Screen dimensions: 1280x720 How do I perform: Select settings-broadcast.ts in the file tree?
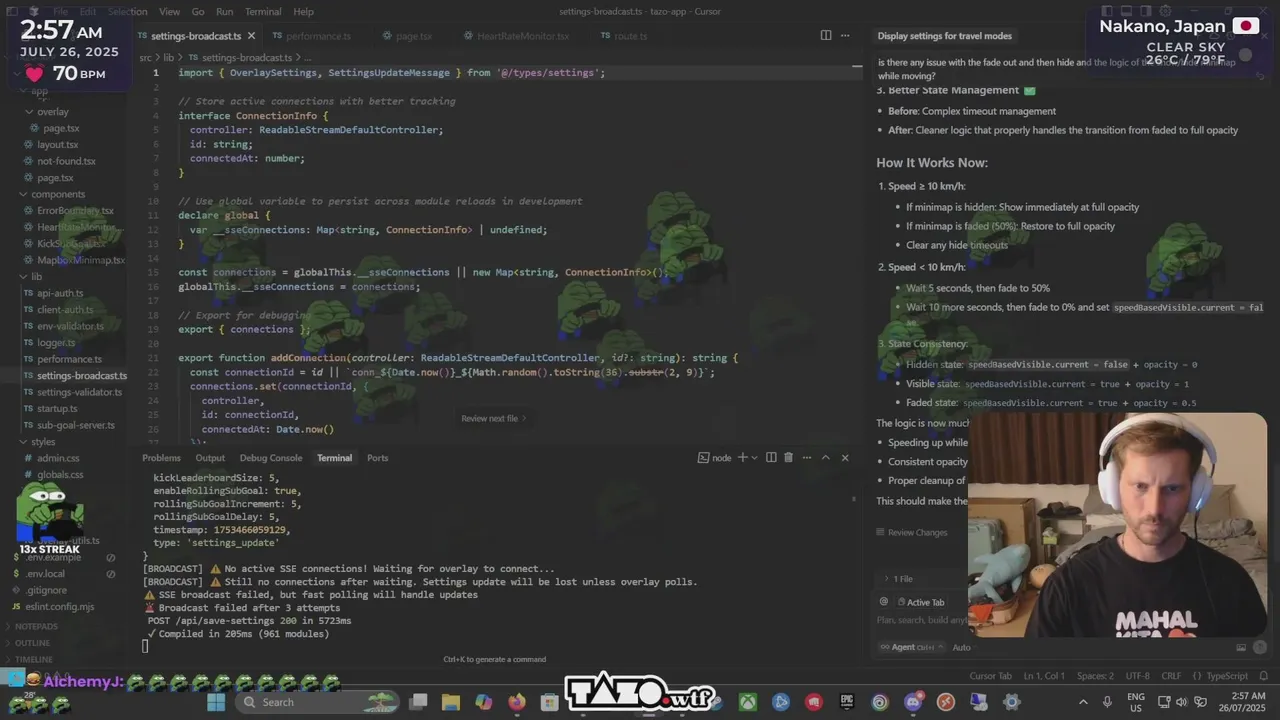pyautogui.click(x=81, y=376)
